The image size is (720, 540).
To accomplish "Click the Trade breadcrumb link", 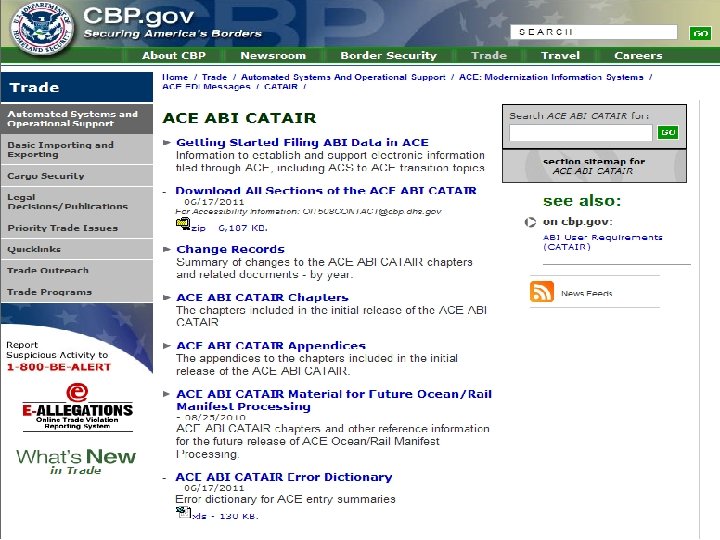I will pyautogui.click(x=214, y=77).
